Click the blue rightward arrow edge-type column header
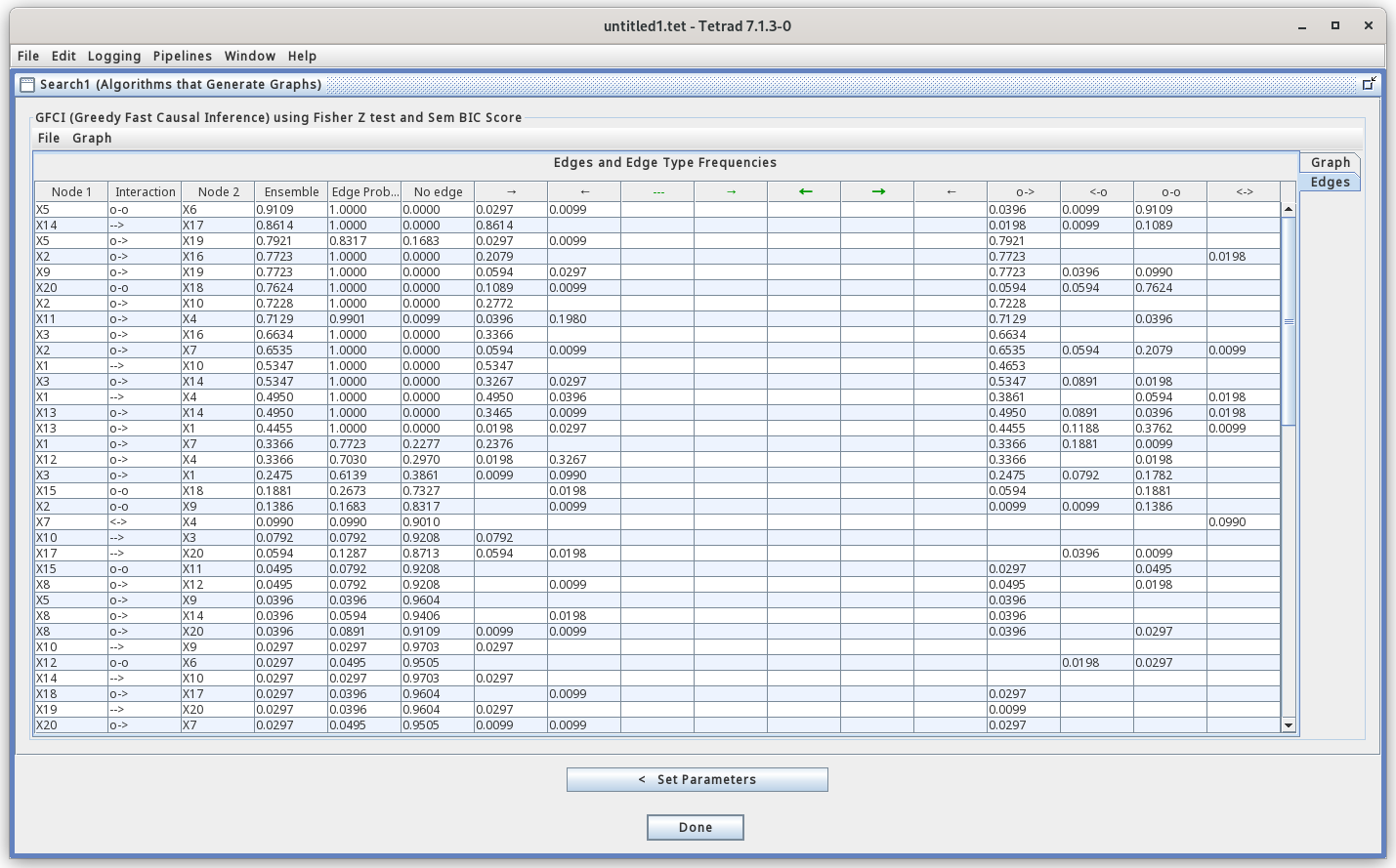Image resolution: width=1396 pixels, height=868 pixels. click(x=509, y=191)
